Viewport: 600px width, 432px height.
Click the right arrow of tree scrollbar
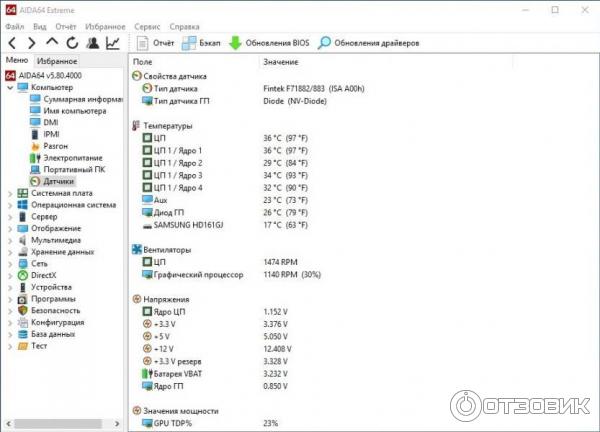point(117,424)
